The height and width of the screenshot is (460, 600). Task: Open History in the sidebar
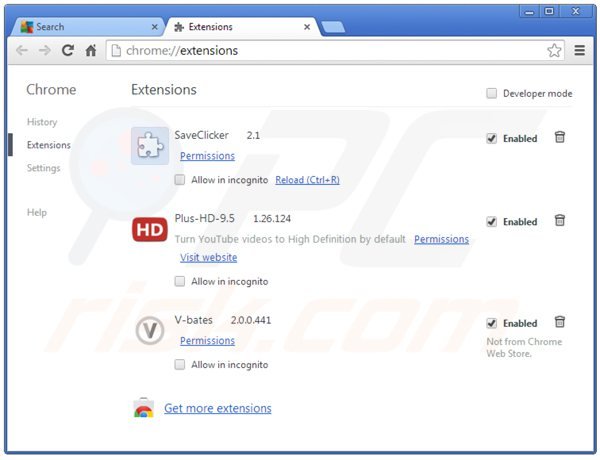click(42, 122)
